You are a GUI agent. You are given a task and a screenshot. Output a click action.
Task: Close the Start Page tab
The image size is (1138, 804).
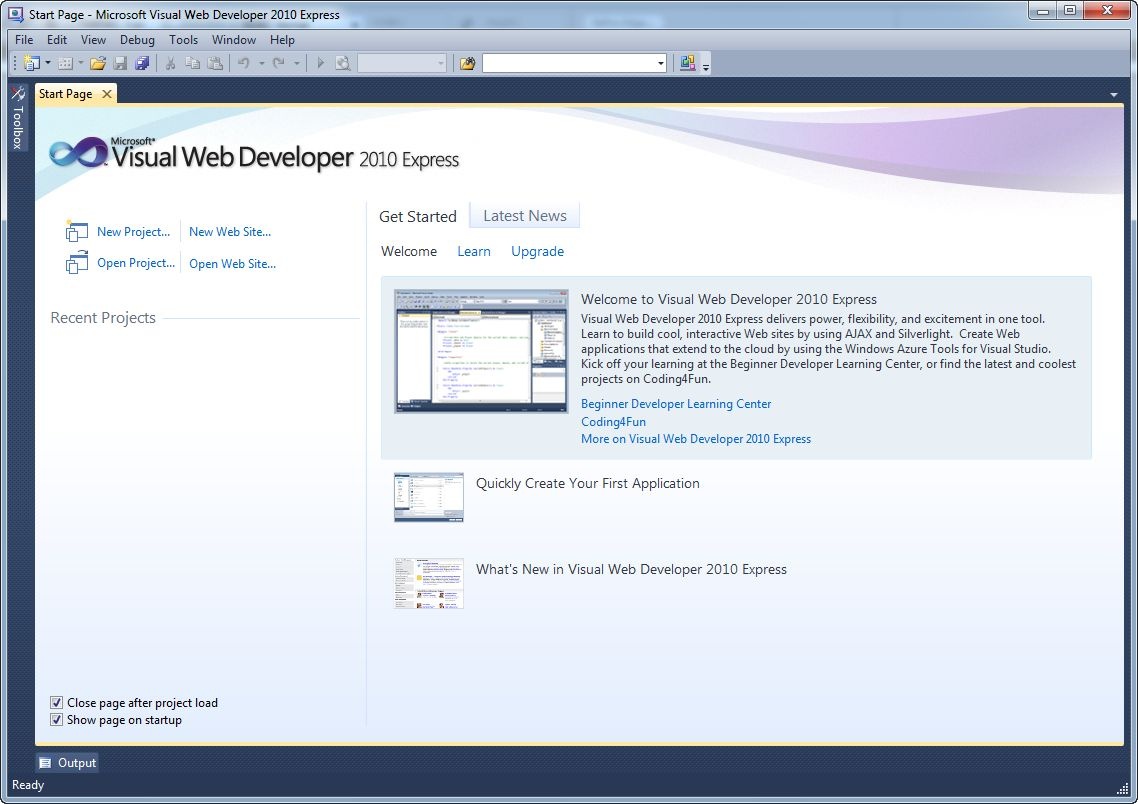pyautogui.click(x=107, y=94)
